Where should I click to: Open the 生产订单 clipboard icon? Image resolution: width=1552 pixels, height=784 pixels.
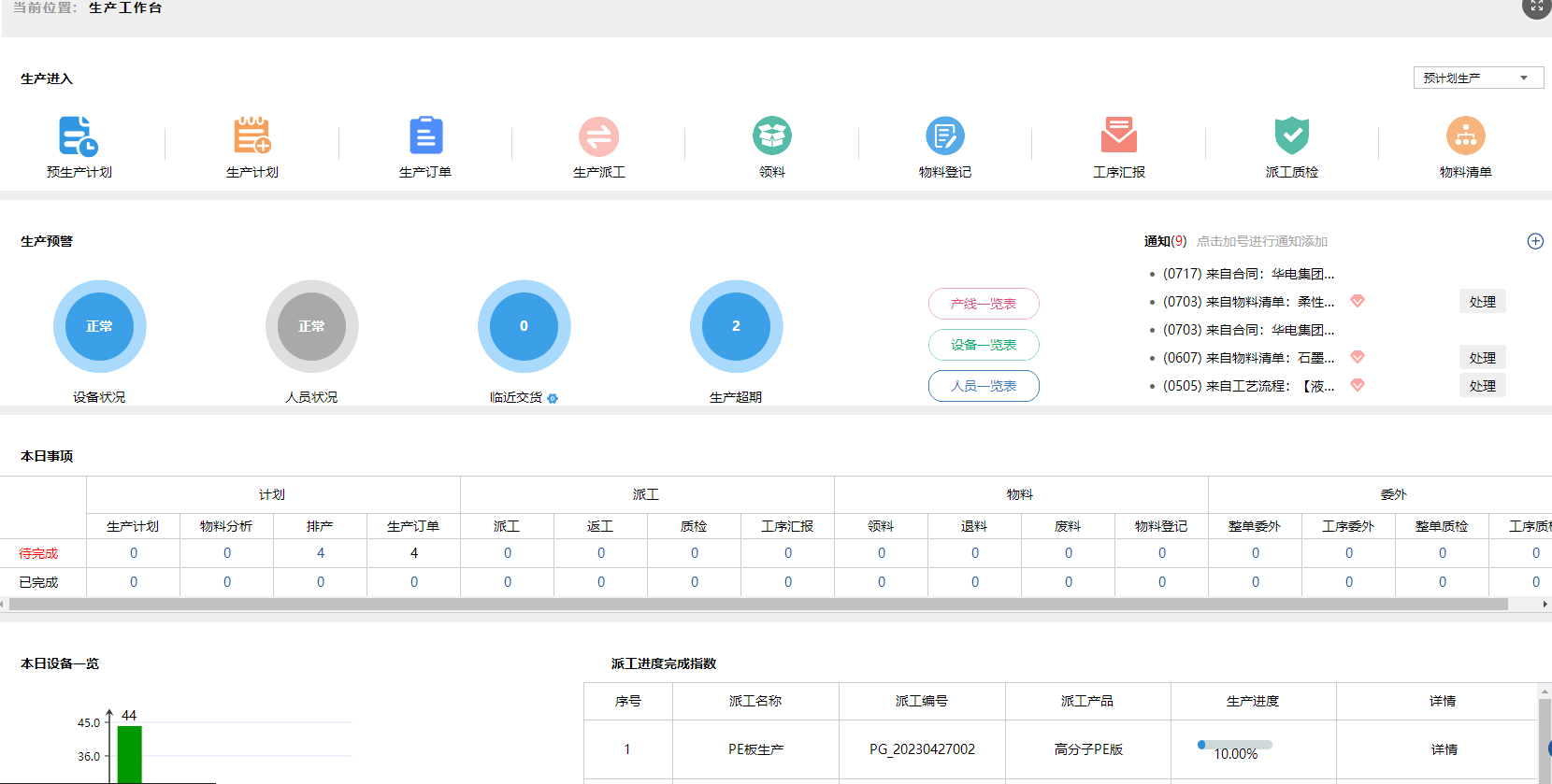click(426, 136)
